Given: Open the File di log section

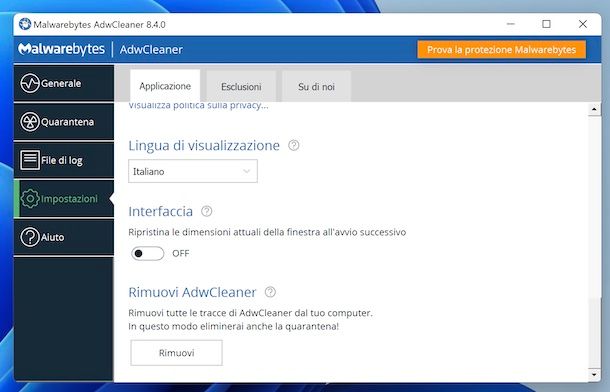Looking at the screenshot, I should coord(64,160).
